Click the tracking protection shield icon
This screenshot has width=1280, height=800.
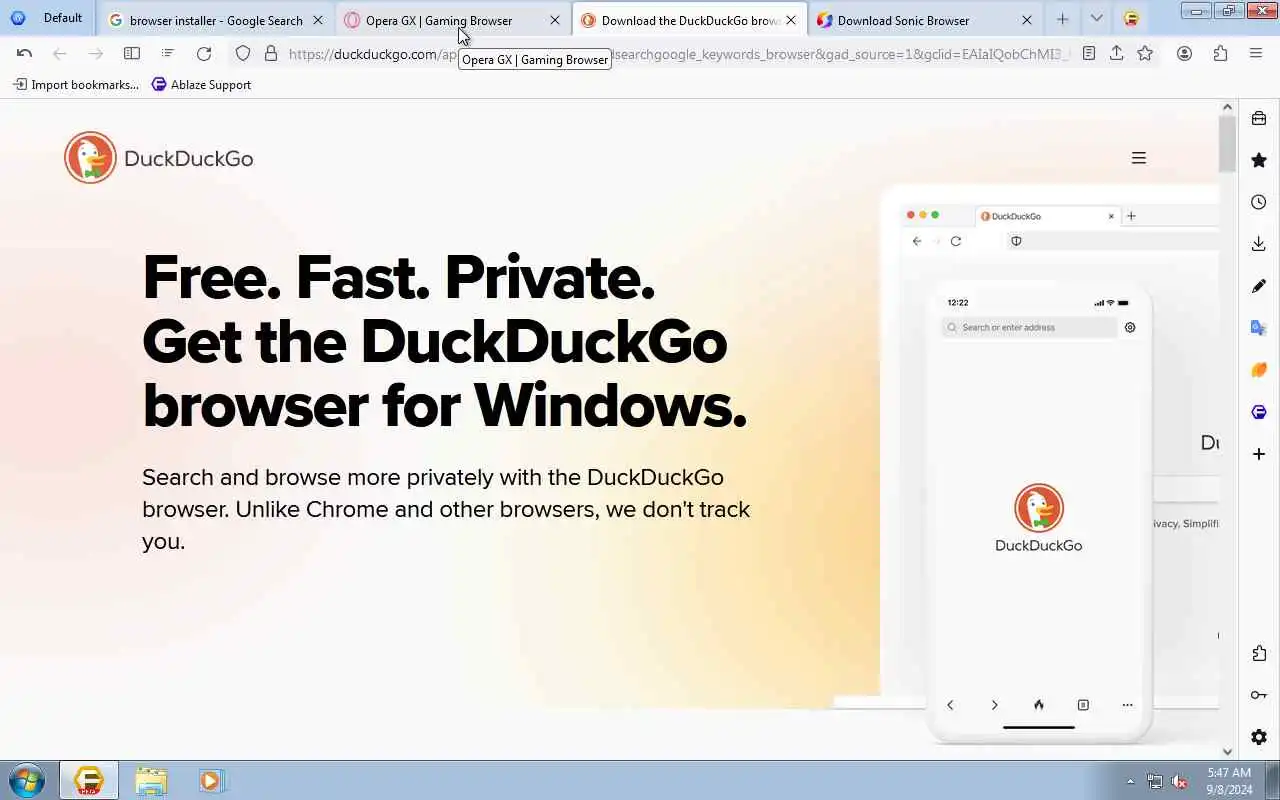[243, 54]
